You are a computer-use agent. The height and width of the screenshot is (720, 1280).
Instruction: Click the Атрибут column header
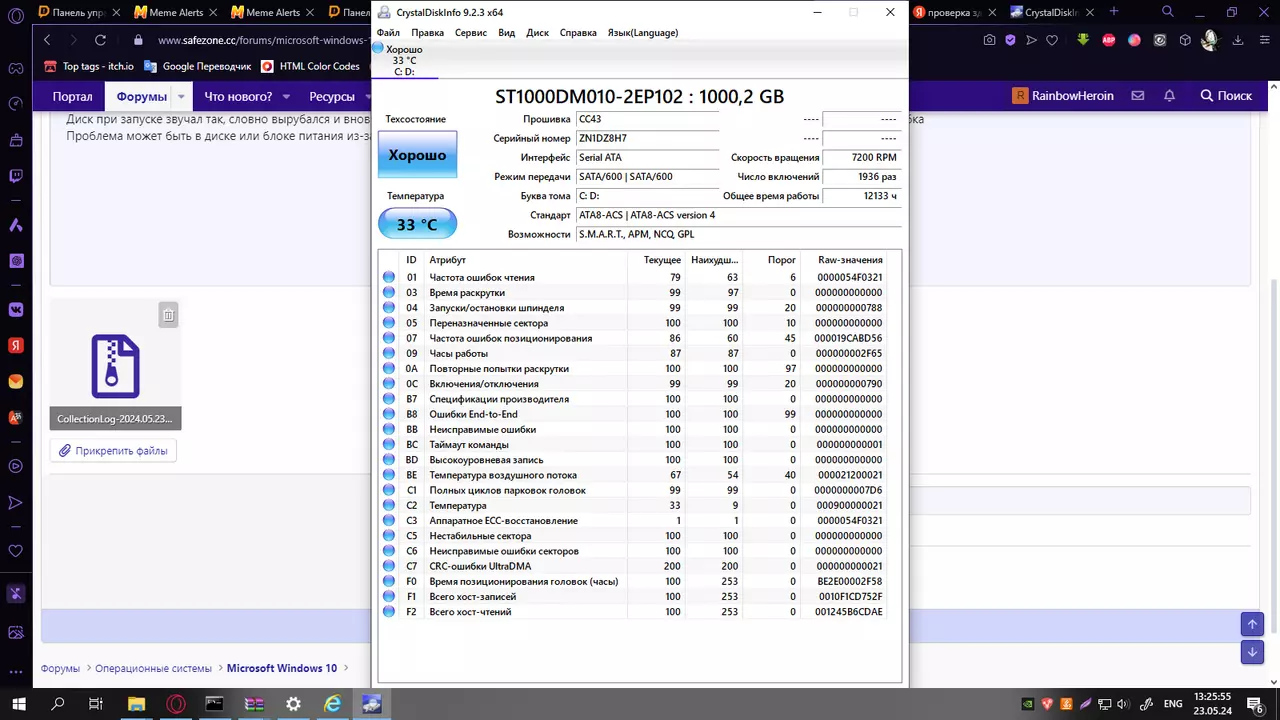(x=448, y=260)
